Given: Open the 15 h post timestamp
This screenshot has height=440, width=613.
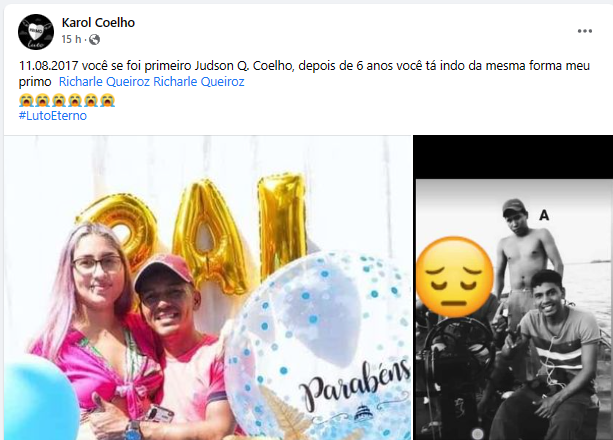Looking at the screenshot, I should click(70, 40).
